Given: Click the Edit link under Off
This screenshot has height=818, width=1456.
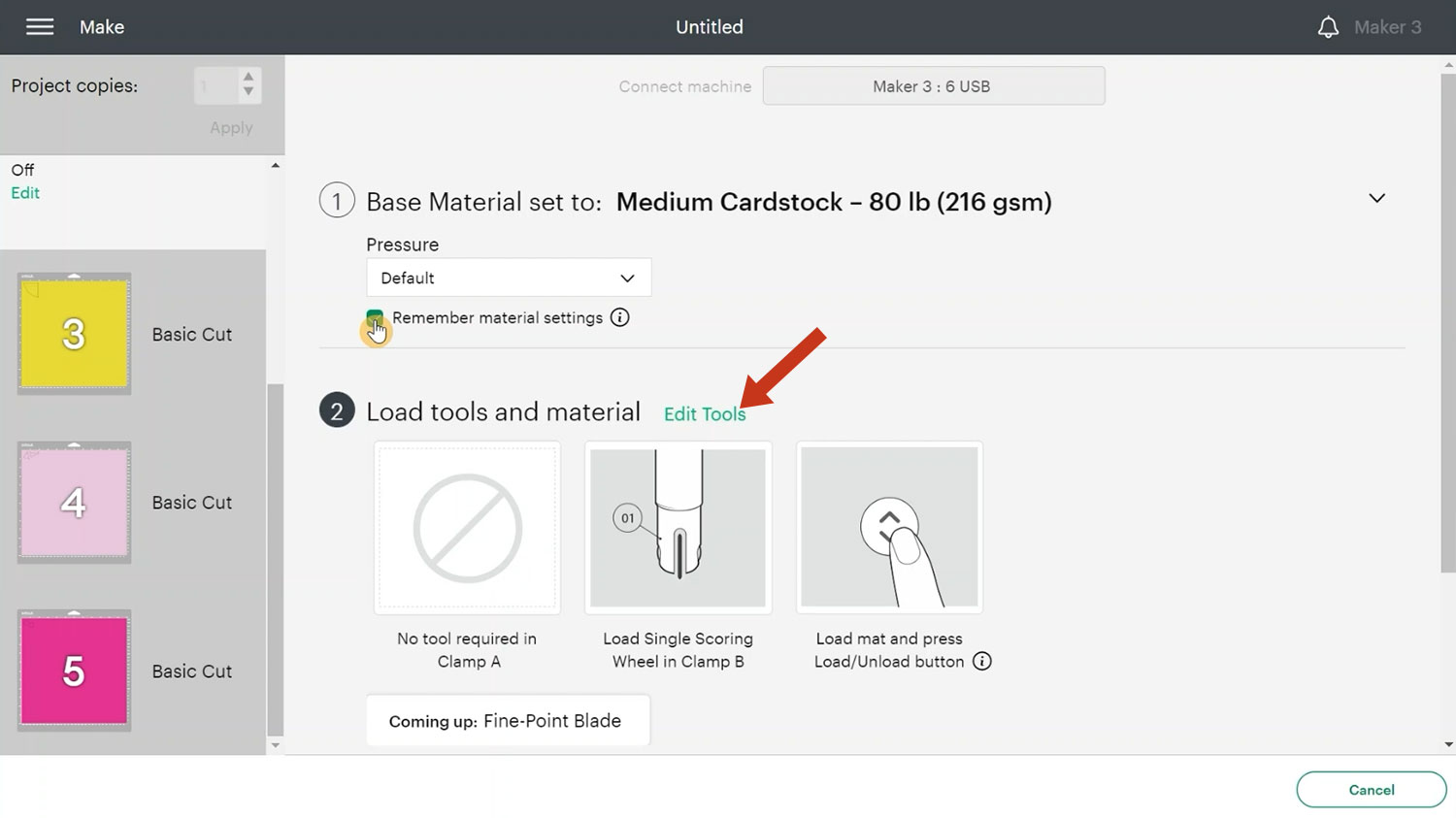Looking at the screenshot, I should point(25,193).
